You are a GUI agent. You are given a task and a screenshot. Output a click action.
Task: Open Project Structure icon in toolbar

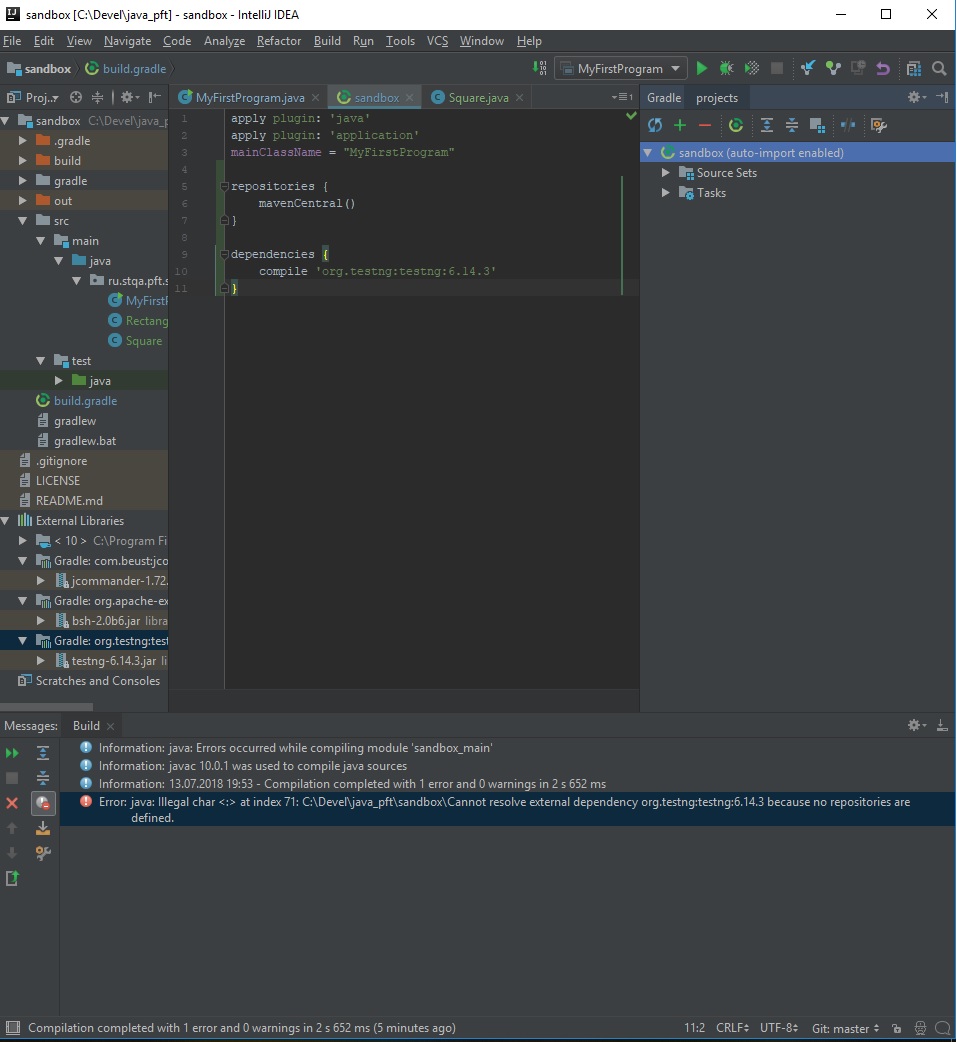tap(914, 68)
